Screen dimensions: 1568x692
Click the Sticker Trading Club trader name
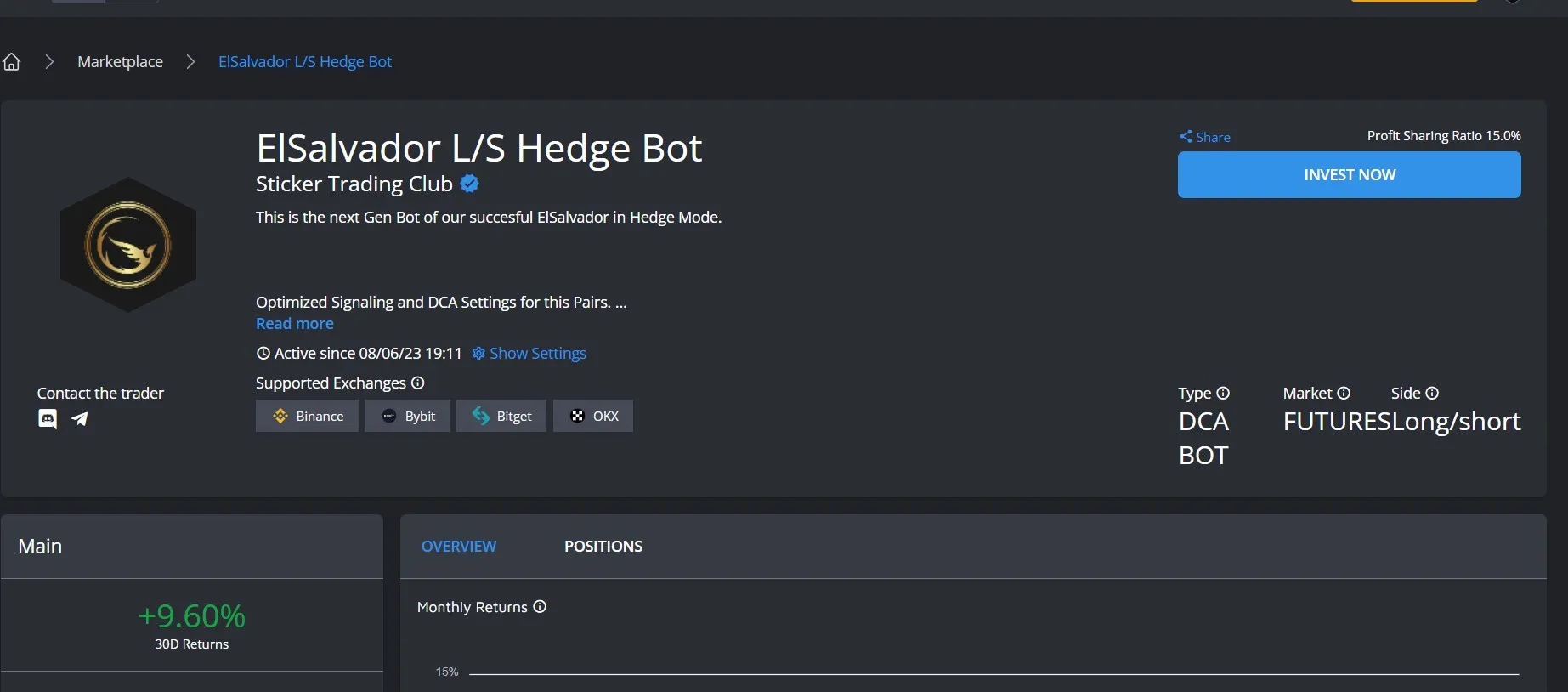pos(354,184)
